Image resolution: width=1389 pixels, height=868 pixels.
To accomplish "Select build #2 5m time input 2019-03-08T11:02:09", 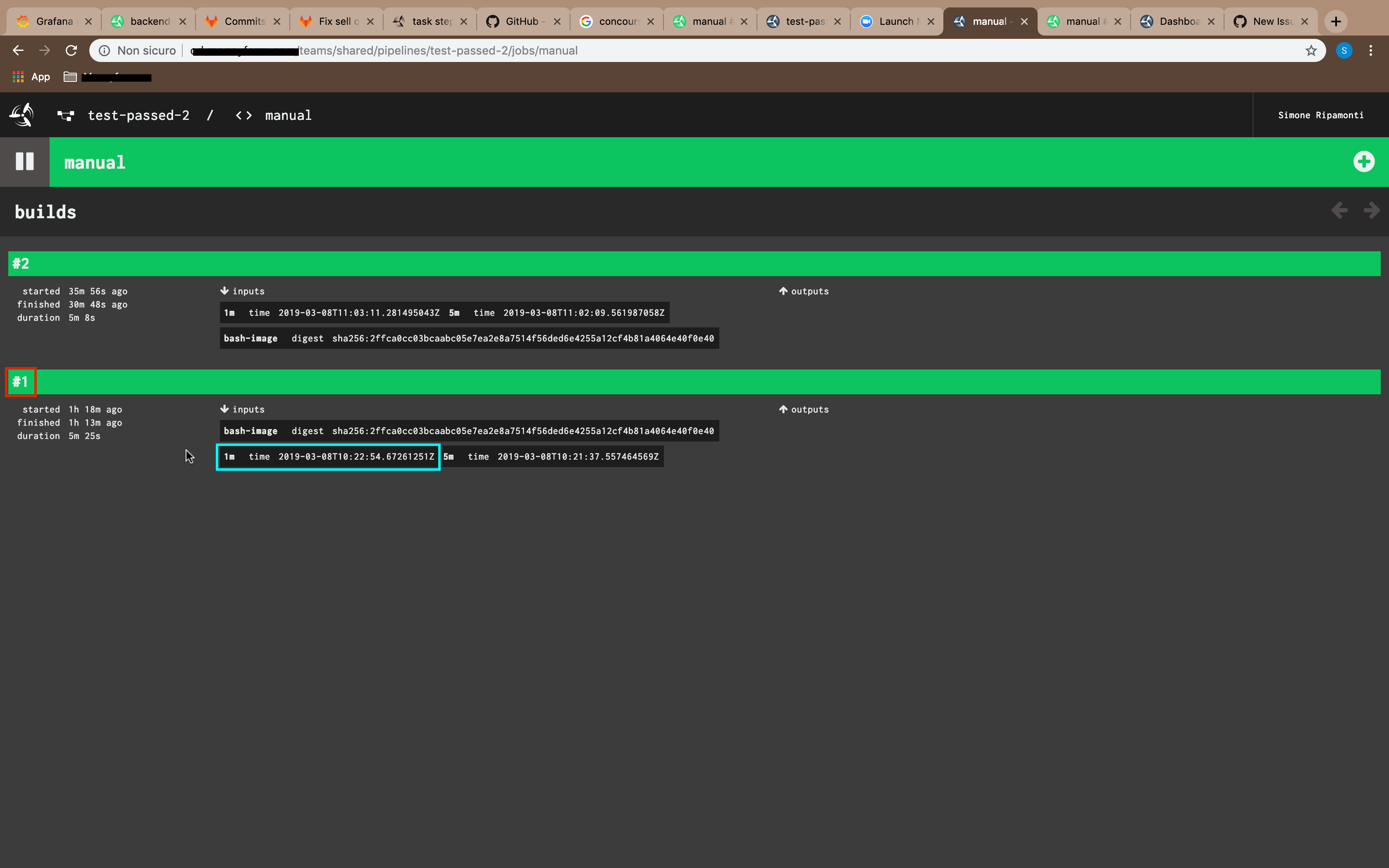I will click(x=557, y=313).
